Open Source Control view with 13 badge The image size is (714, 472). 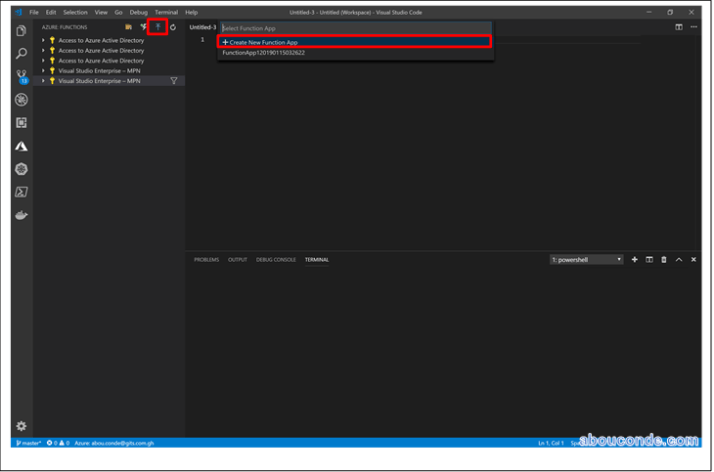[x=21, y=77]
